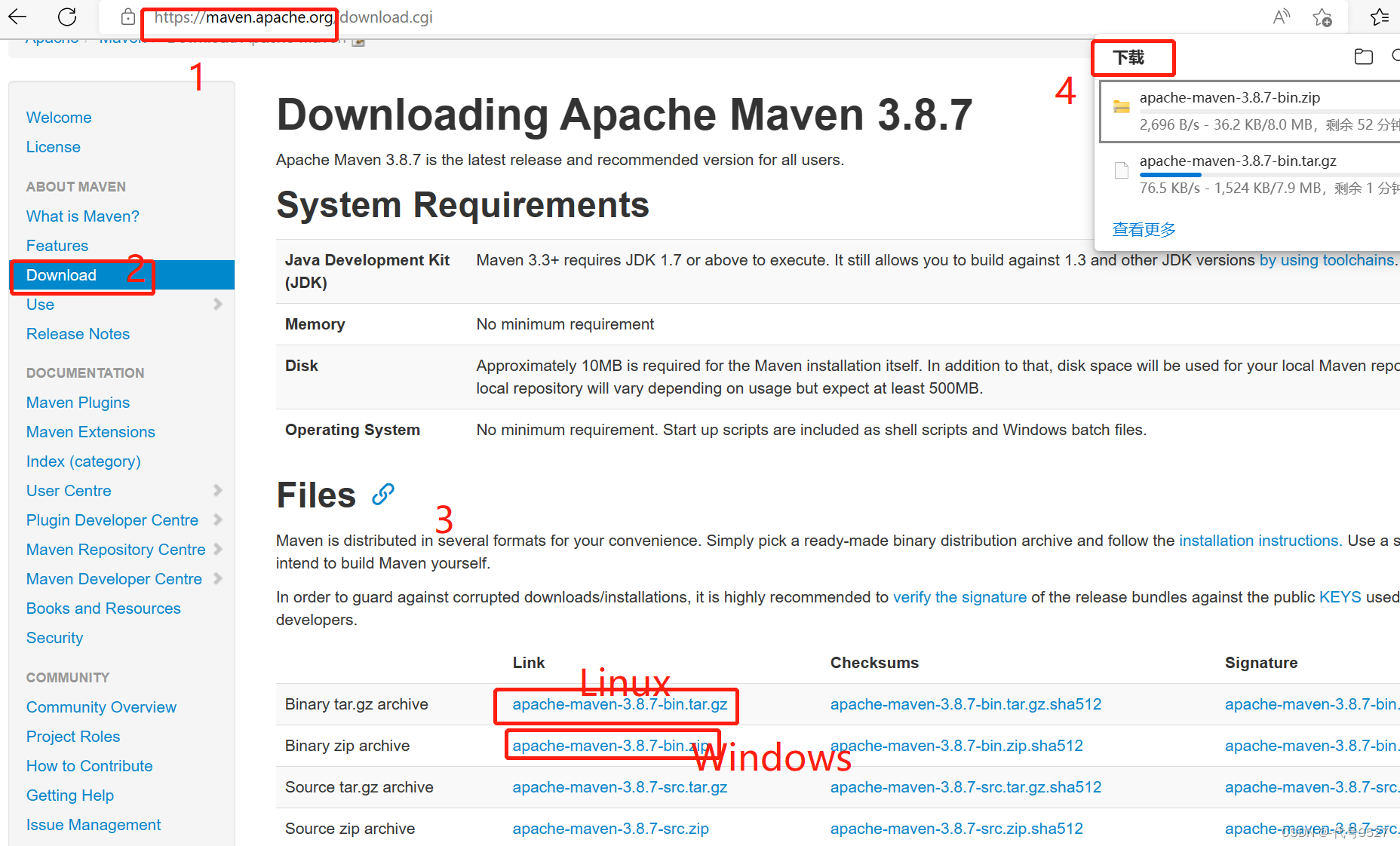Image resolution: width=1400 pixels, height=846 pixels.
Task: Open the KEYS link
Action: point(1340,597)
